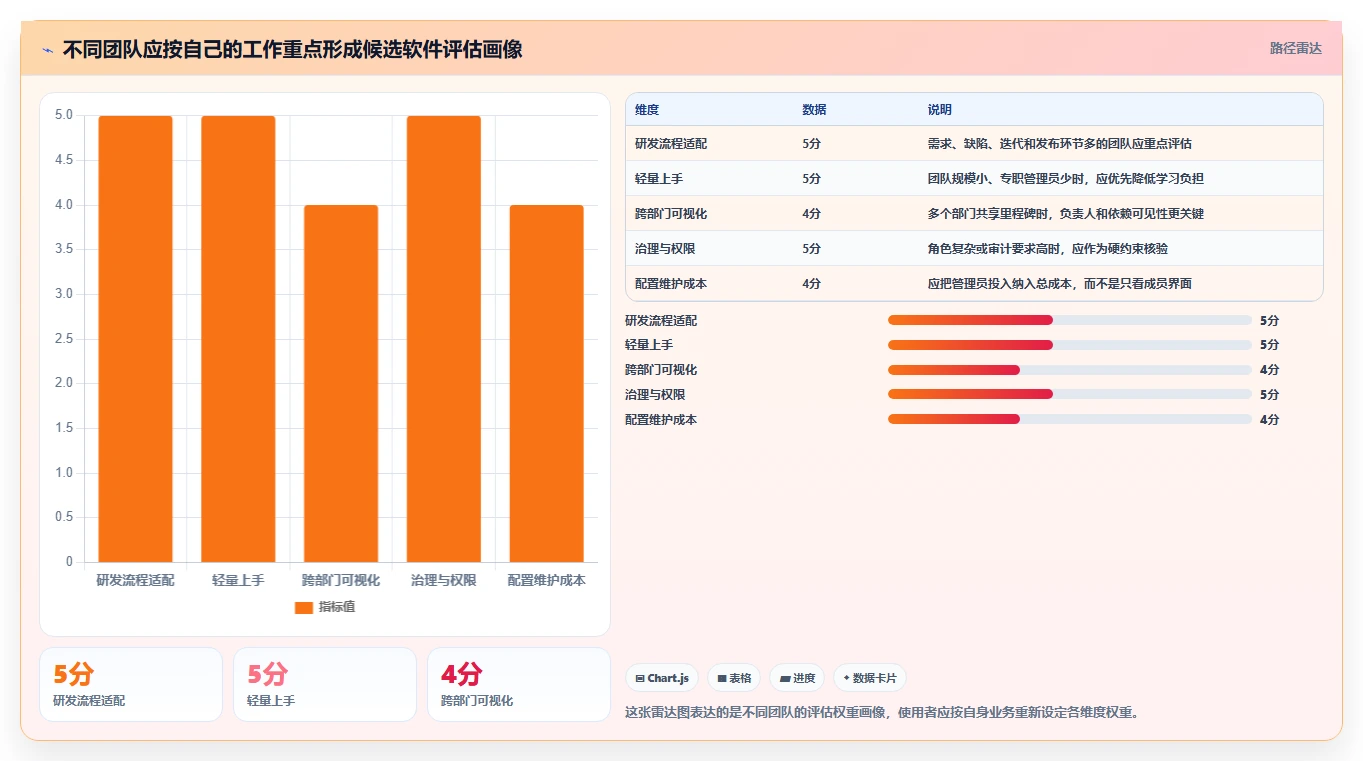This screenshot has height=761, width=1363.
Task: Click the icon inside the 进度 tag
Action: (x=785, y=678)
